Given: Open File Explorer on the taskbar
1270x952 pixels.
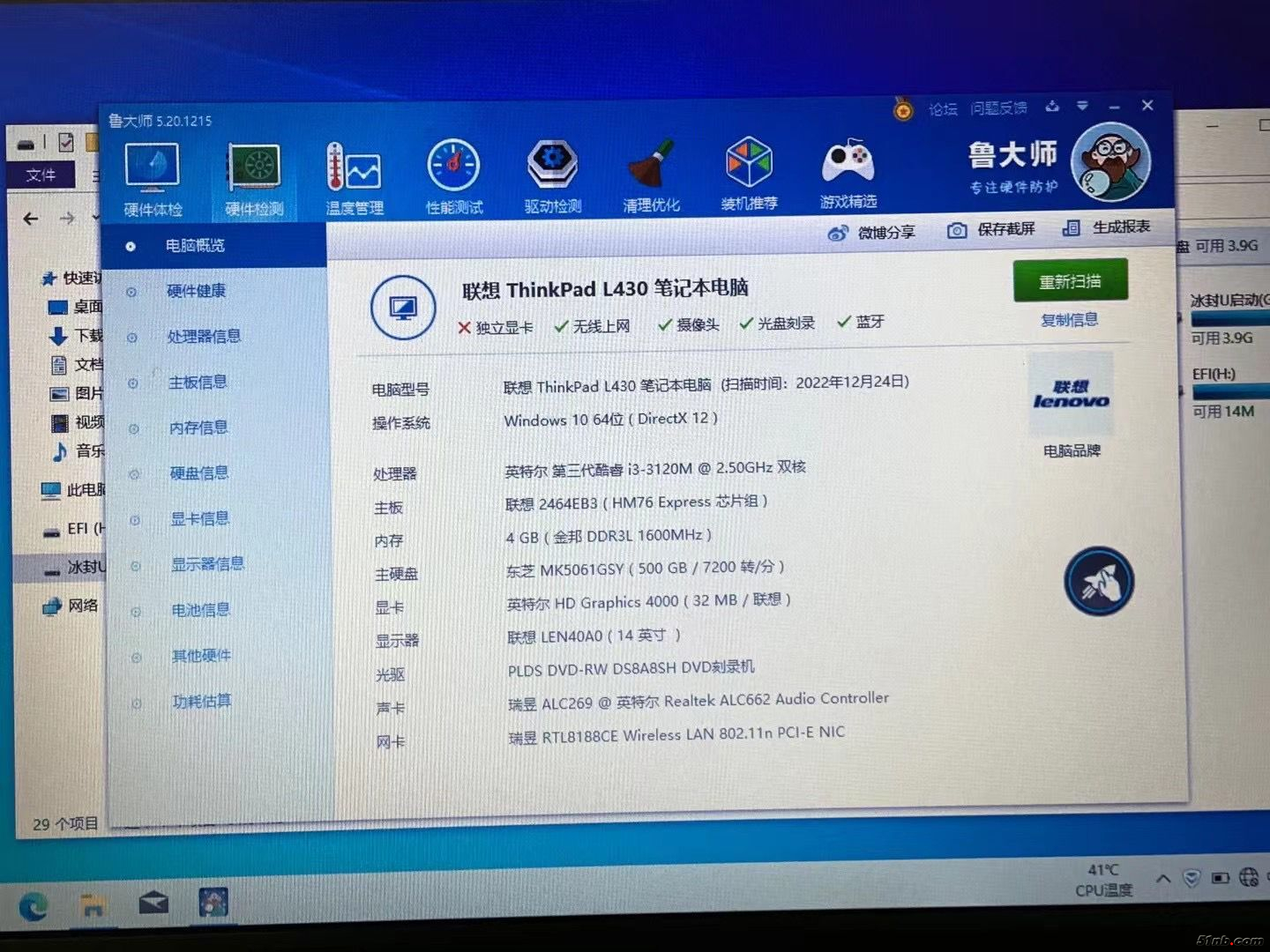Looking at the screenshot, I should pos(93,905).
